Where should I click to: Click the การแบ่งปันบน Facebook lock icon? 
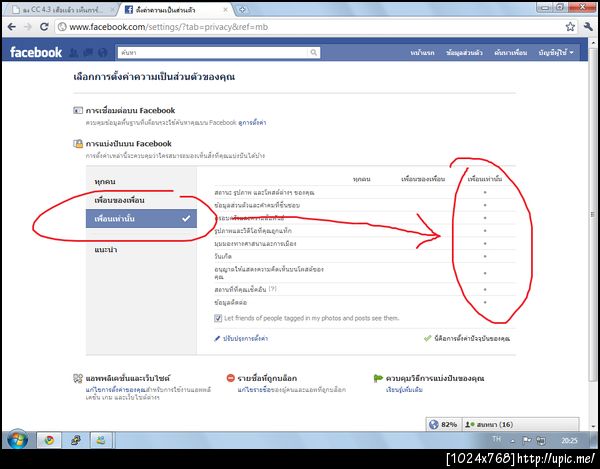click(x=78, y=144)
